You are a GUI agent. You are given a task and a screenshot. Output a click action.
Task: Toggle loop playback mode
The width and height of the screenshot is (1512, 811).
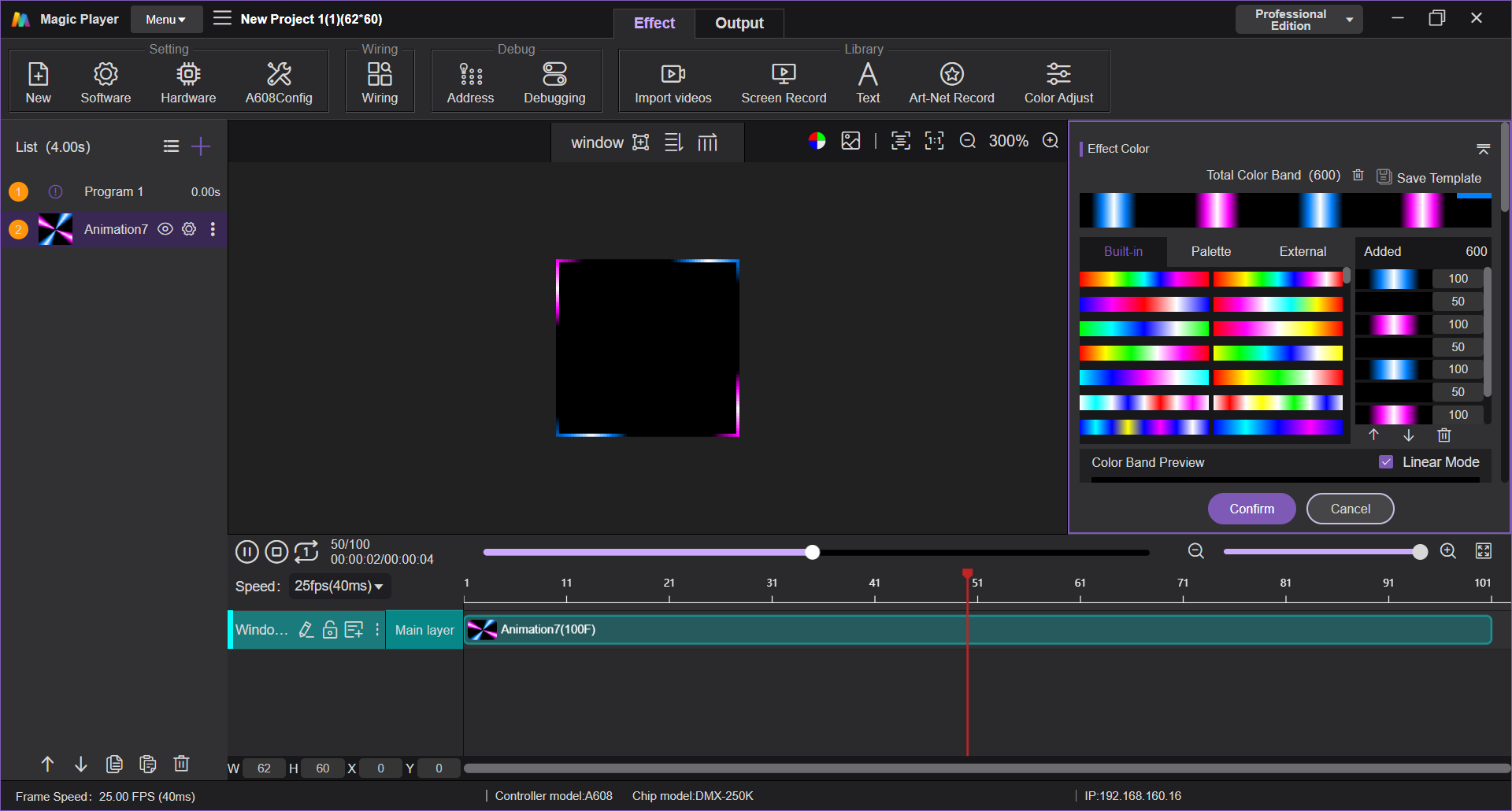click(306, 551)
